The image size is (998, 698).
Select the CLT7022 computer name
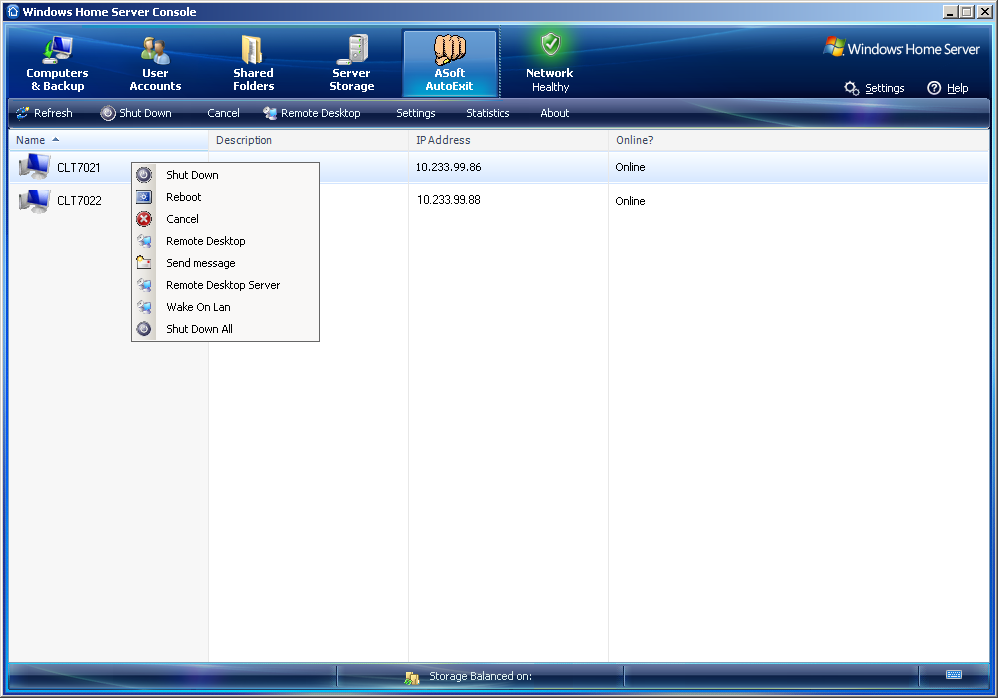80,201
